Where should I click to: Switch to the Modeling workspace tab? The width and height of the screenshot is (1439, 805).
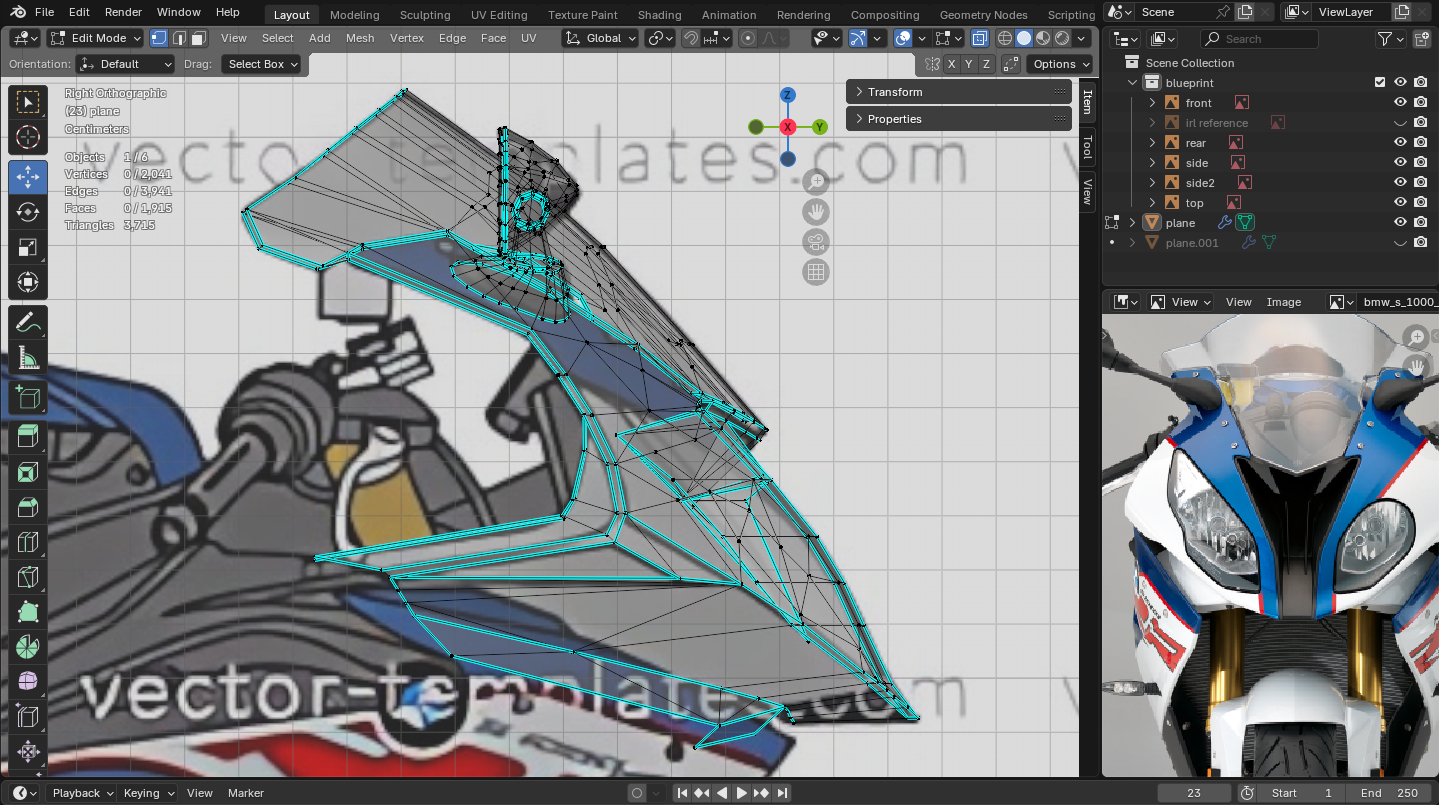354,15
